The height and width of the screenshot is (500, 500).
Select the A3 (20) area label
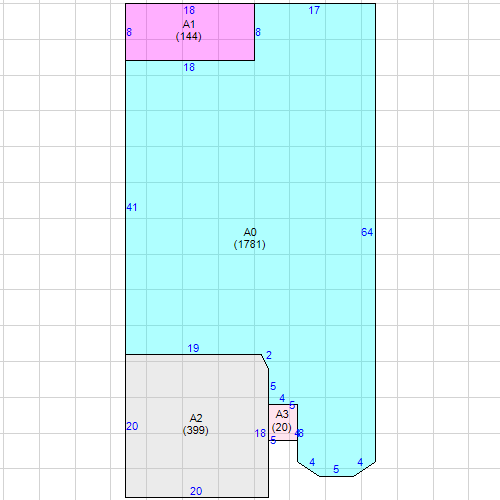point(282,421)
